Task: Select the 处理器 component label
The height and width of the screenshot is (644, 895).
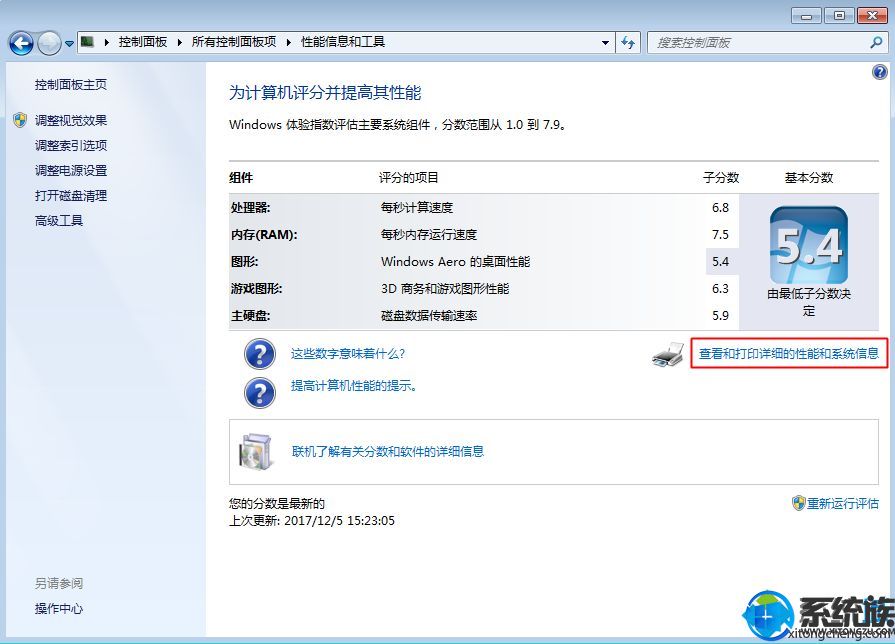Action: coord(251,208)
